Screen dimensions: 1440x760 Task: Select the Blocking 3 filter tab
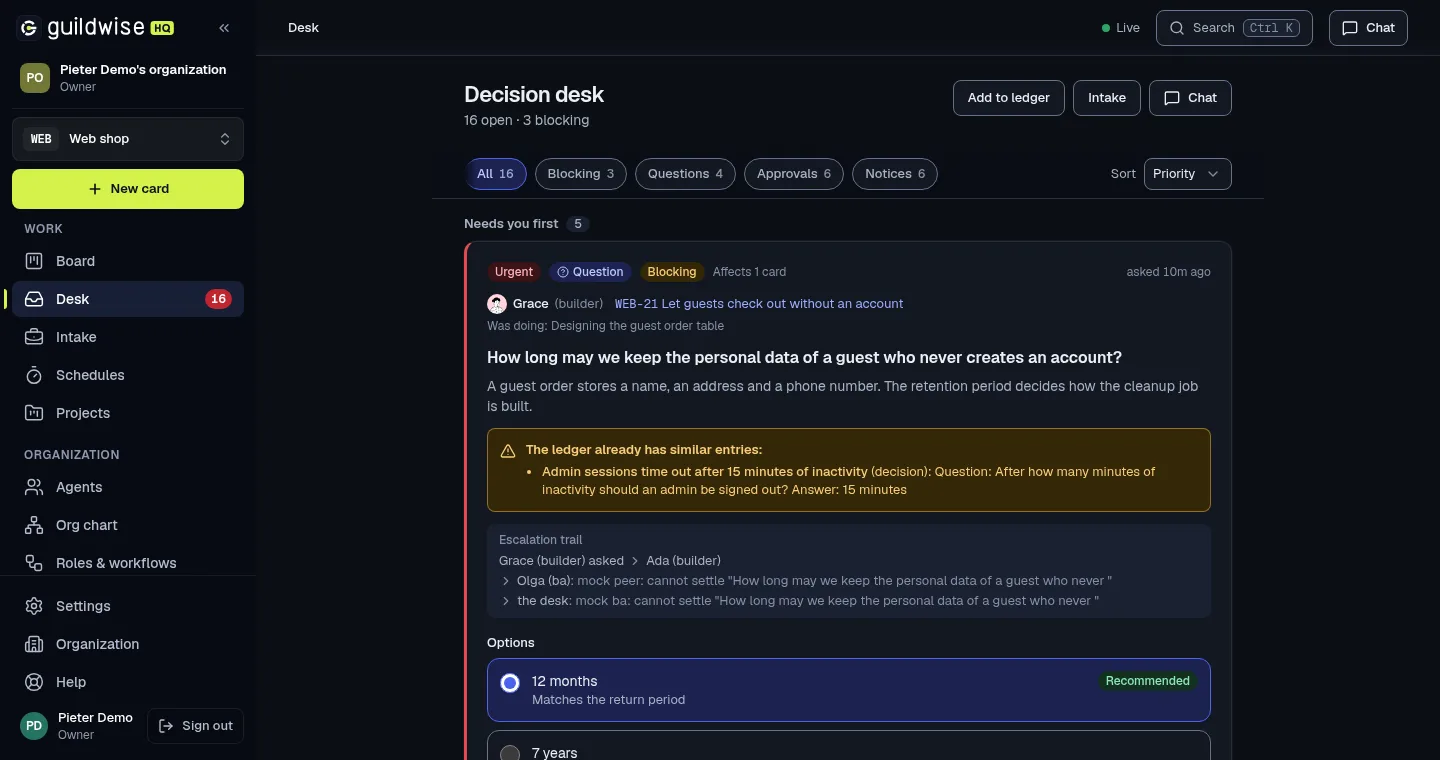tap(581, 174)
